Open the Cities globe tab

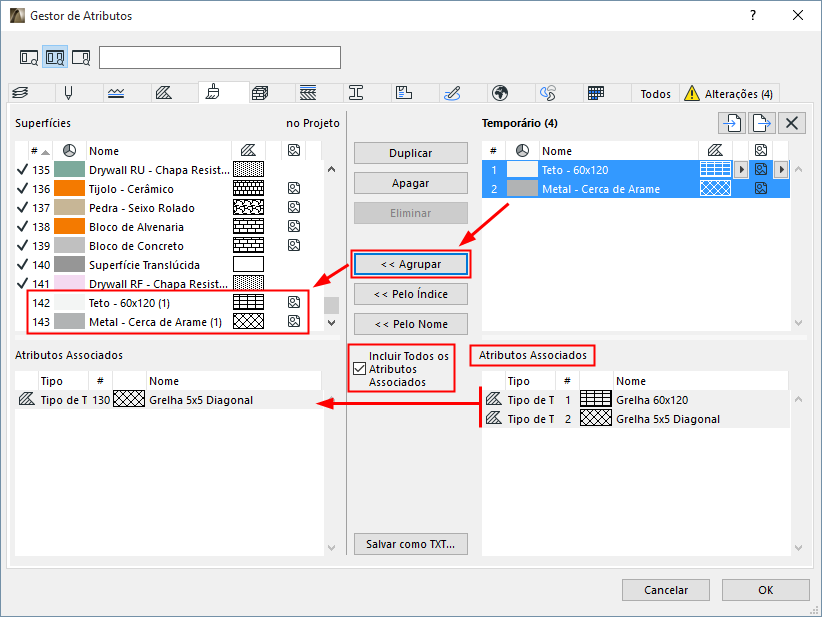[500, 93]
